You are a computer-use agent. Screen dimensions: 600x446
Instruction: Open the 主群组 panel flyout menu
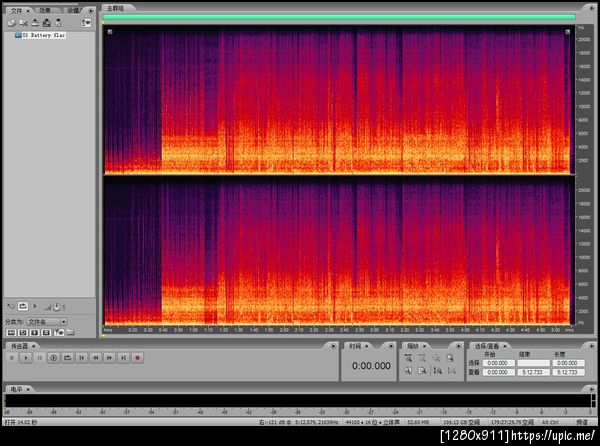click(590, 8)
